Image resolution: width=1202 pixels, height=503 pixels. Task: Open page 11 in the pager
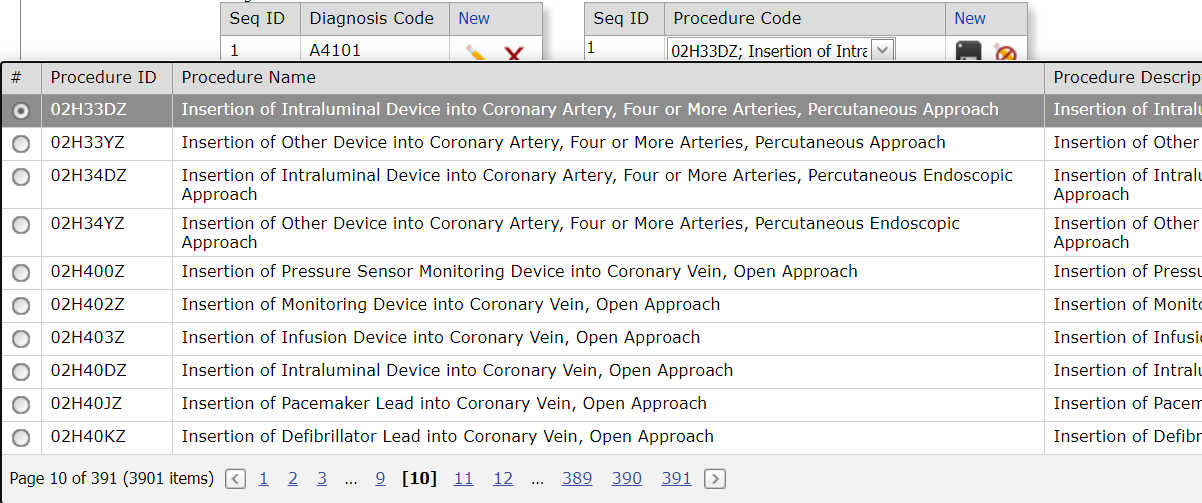pyautogui.click(x=463, y=479)
